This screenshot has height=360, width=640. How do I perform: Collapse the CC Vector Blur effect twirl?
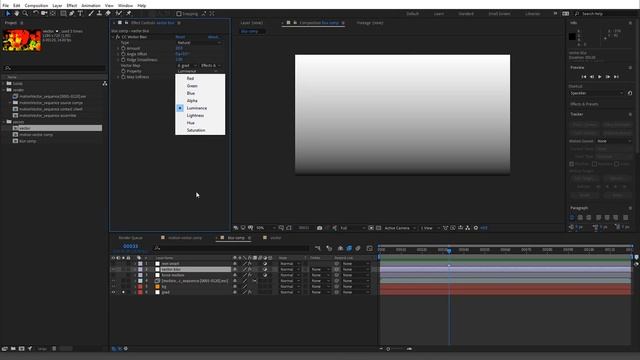click(113, 37)
